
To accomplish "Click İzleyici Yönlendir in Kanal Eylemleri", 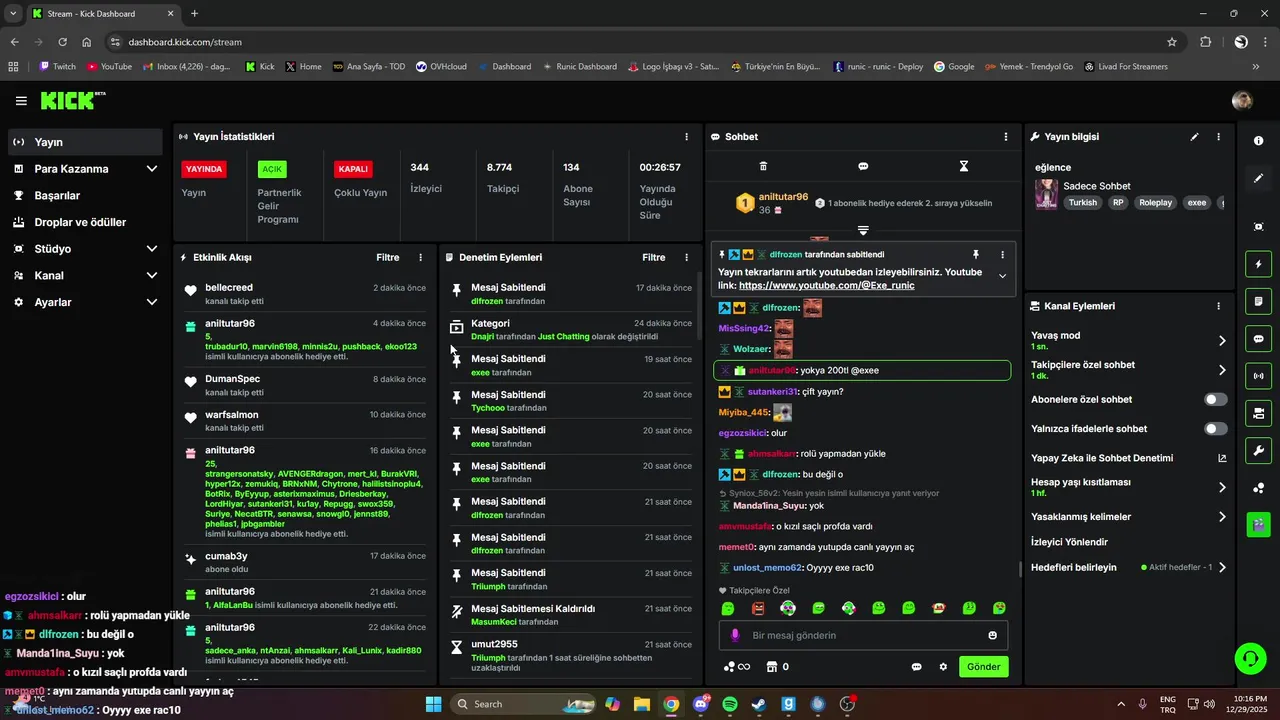I will click(1069, 542).
